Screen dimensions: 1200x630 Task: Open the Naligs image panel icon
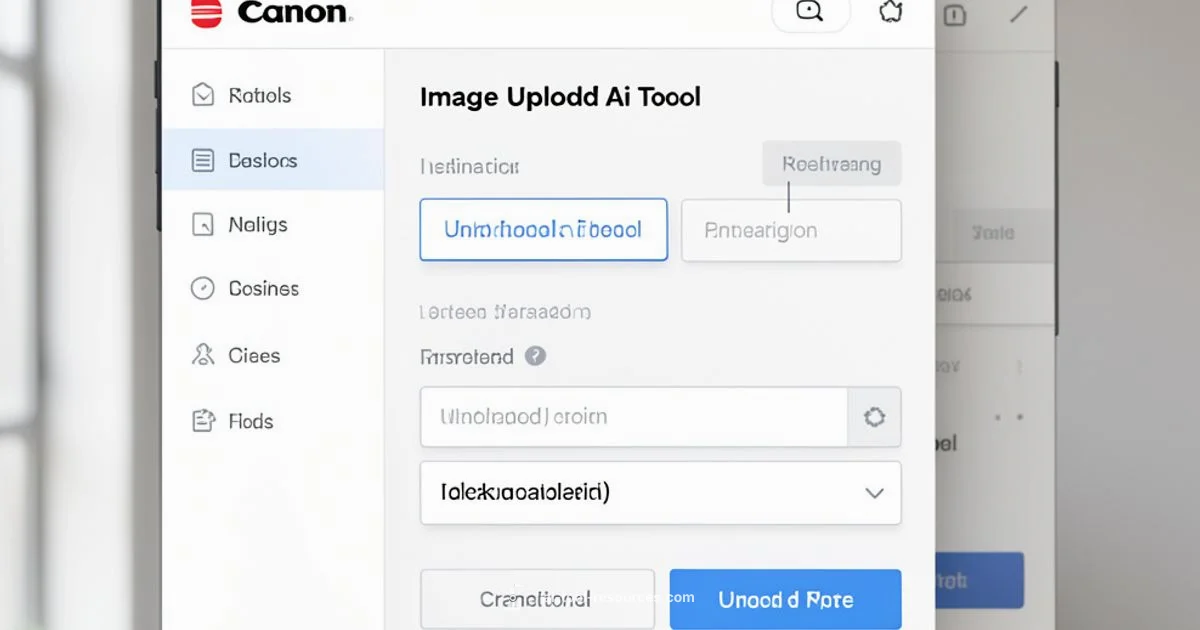(x=204, y=224)
